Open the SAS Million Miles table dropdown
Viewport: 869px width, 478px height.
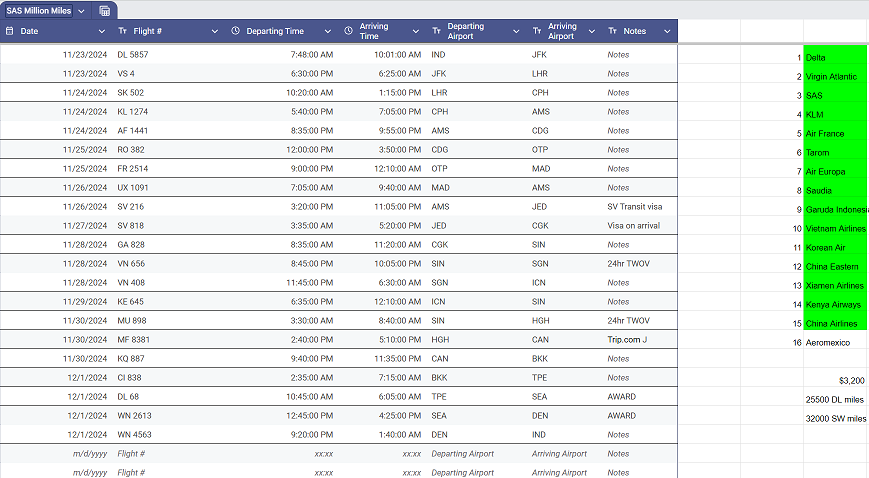click(81, 11)
